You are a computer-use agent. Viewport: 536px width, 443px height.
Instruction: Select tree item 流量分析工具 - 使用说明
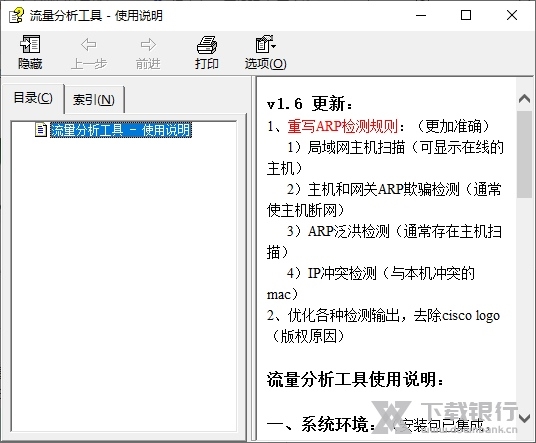tap(121, 130)
